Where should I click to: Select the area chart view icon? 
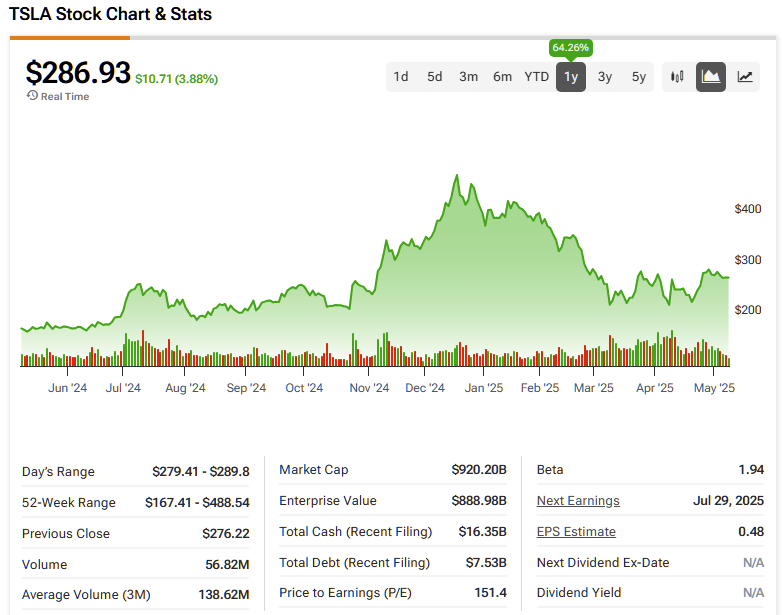pos(711,77)
